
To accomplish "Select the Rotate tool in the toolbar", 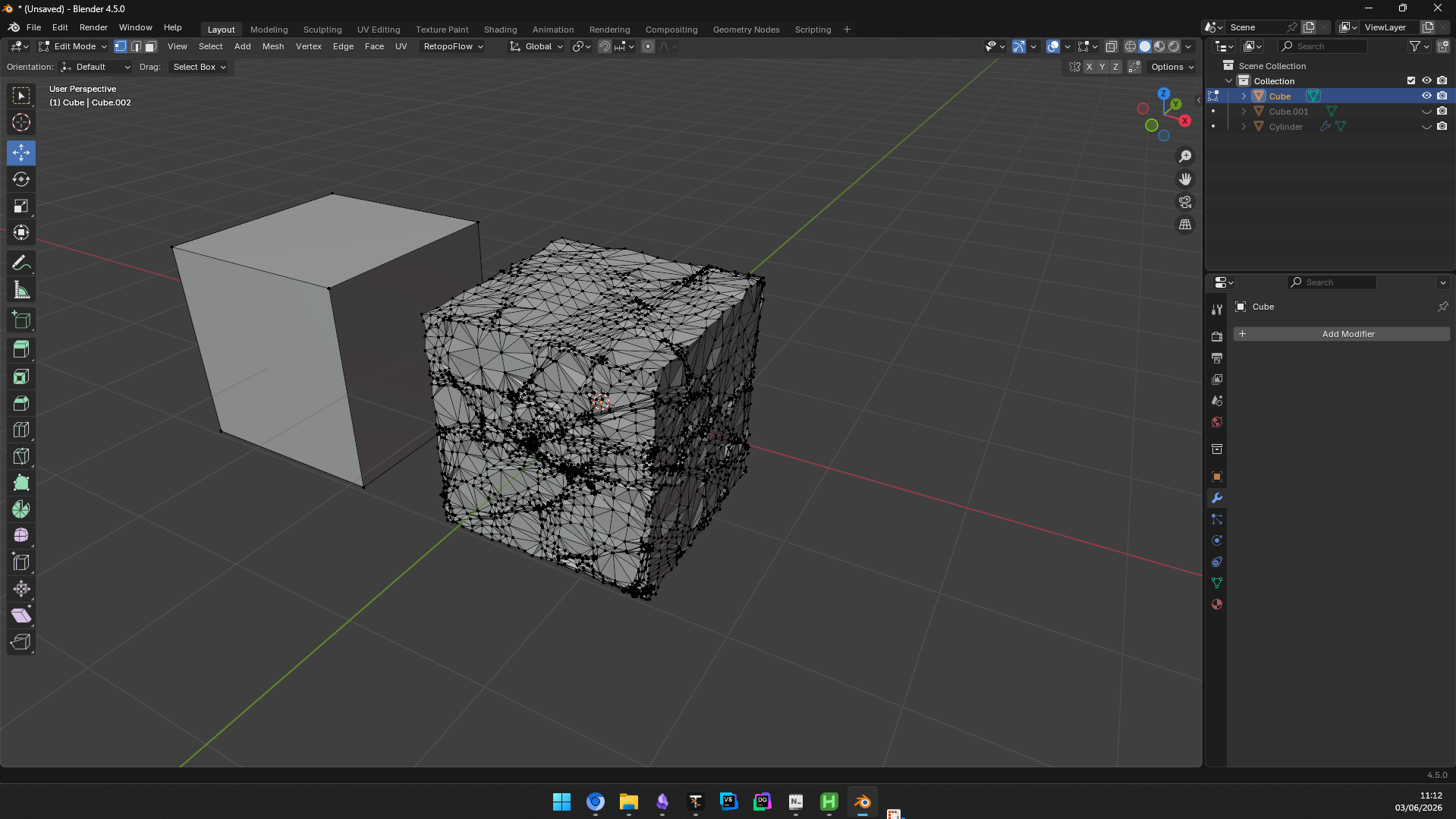I will point(21,179).
